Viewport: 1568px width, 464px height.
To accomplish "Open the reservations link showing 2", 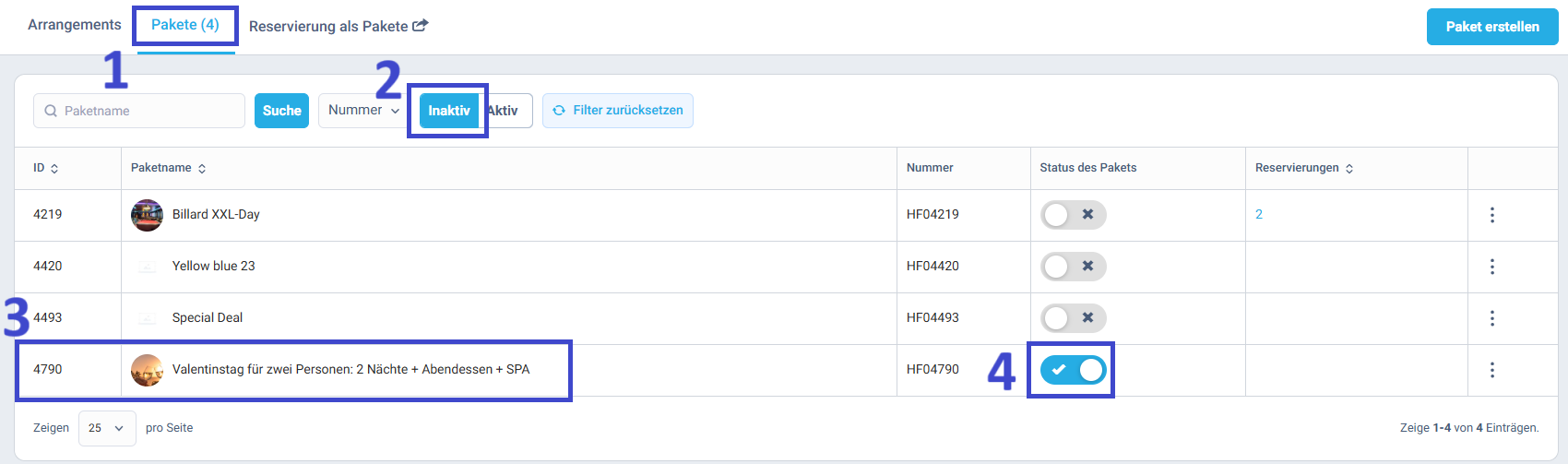I will (1259, 214).
